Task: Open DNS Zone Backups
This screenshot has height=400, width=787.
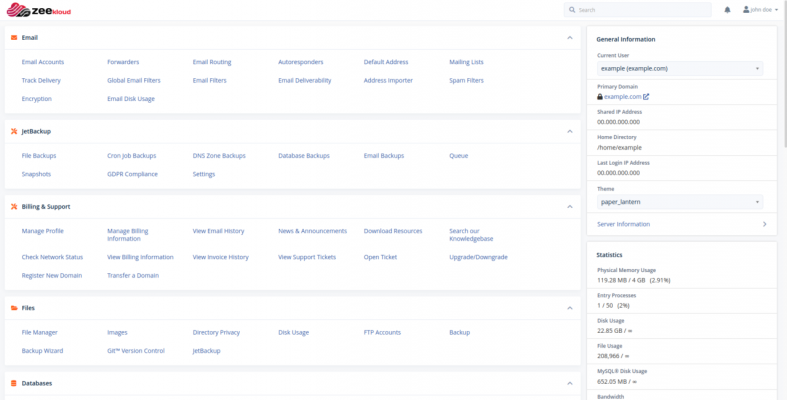Action: (219, 156)
